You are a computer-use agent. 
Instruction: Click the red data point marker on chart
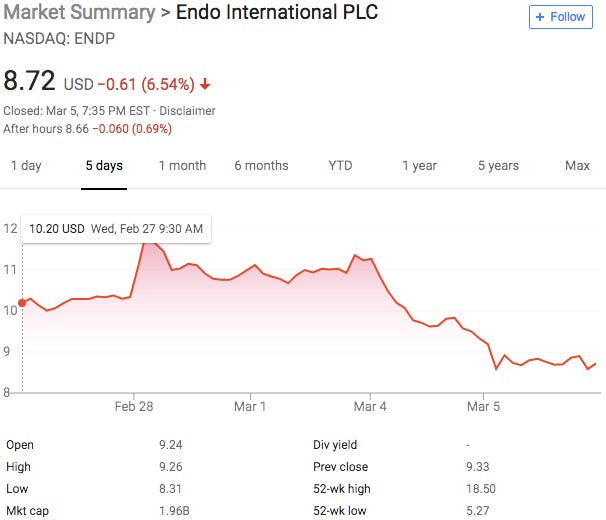(22, 301)
